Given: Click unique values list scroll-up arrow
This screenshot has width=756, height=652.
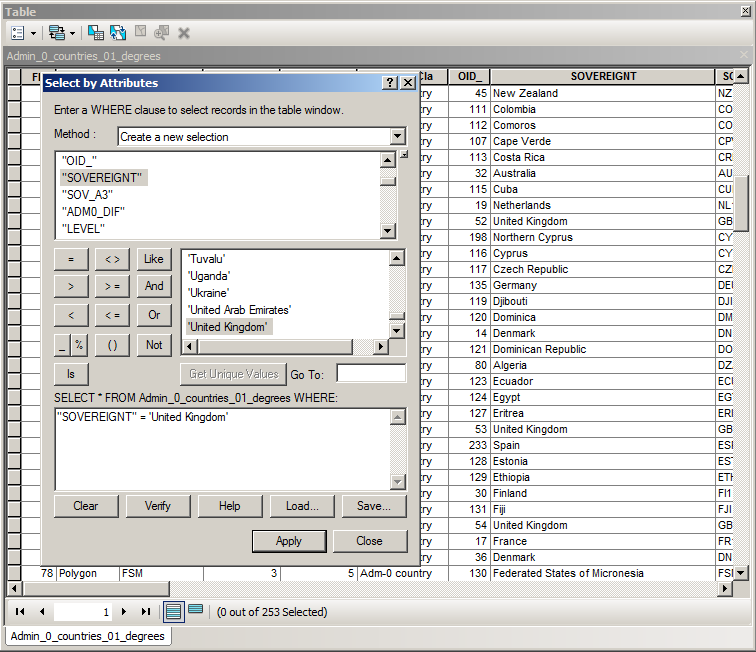Looking at the screenshot, I should click(397, 258).
